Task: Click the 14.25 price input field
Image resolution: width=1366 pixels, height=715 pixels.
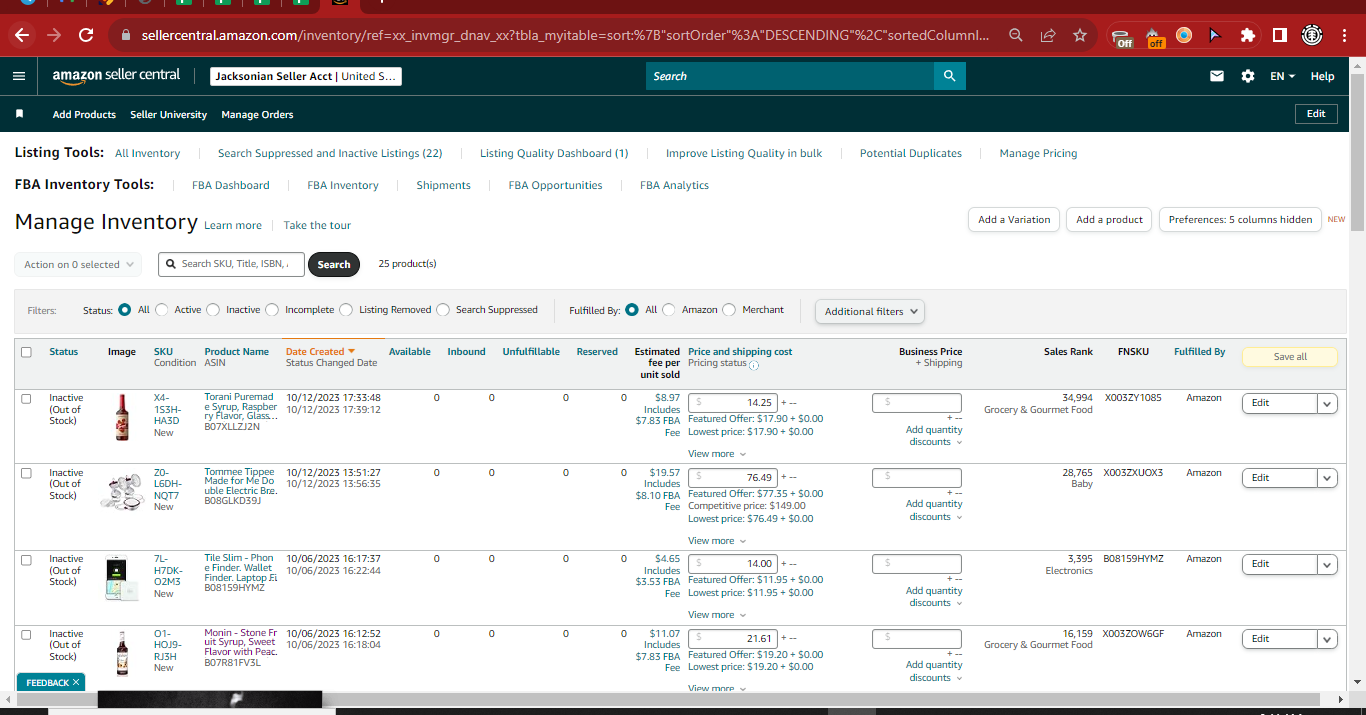Action: tap(733, 403)
